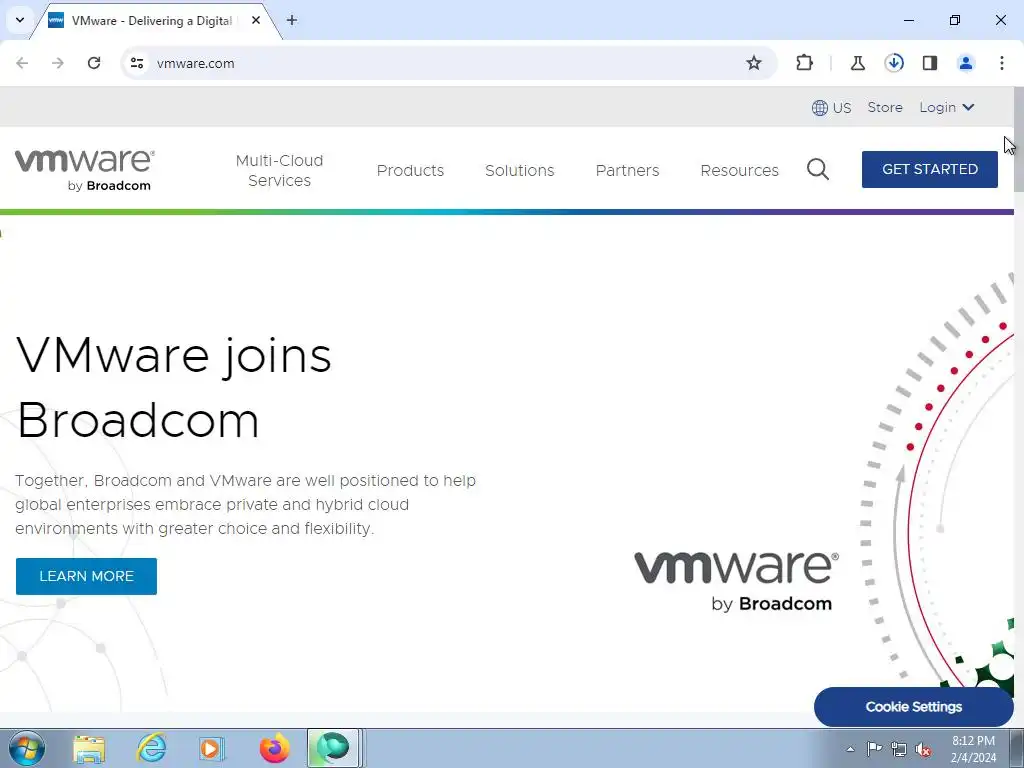Viewport: 1024px width, 768px height.
Task: Show hidden system tray icons arrow
Action: [x=850, y=749]
